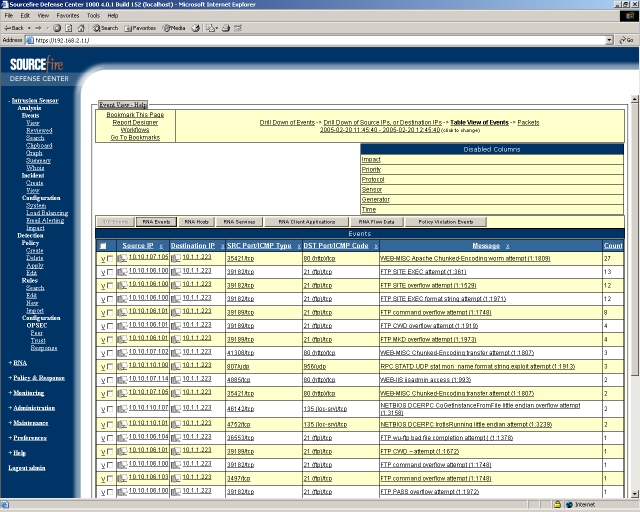Click drill-down arrow on FTP CWD overflow attempt row

[x=103, y=327]
